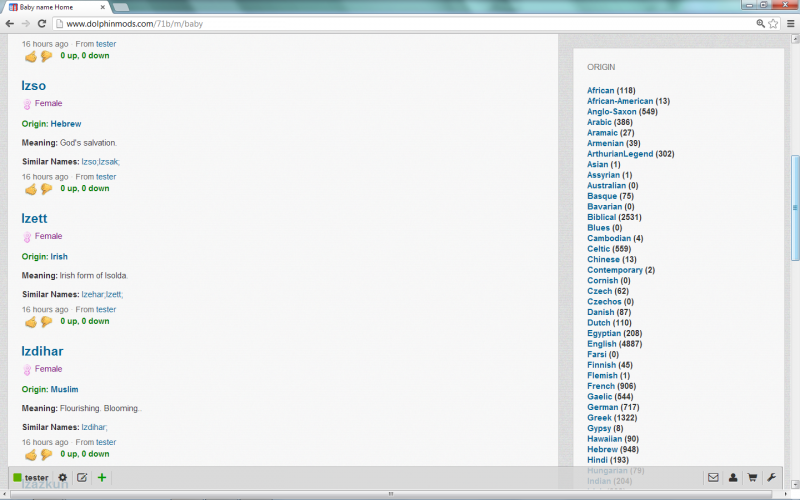Image resolution: width=800 pixels, height=500 pixels.
Task: Filter by Biblical origin in sidebar
Action: tap(601, 217)
